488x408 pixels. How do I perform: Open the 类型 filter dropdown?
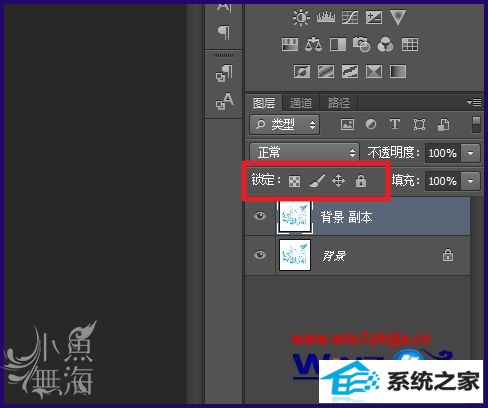coord(284,125)
